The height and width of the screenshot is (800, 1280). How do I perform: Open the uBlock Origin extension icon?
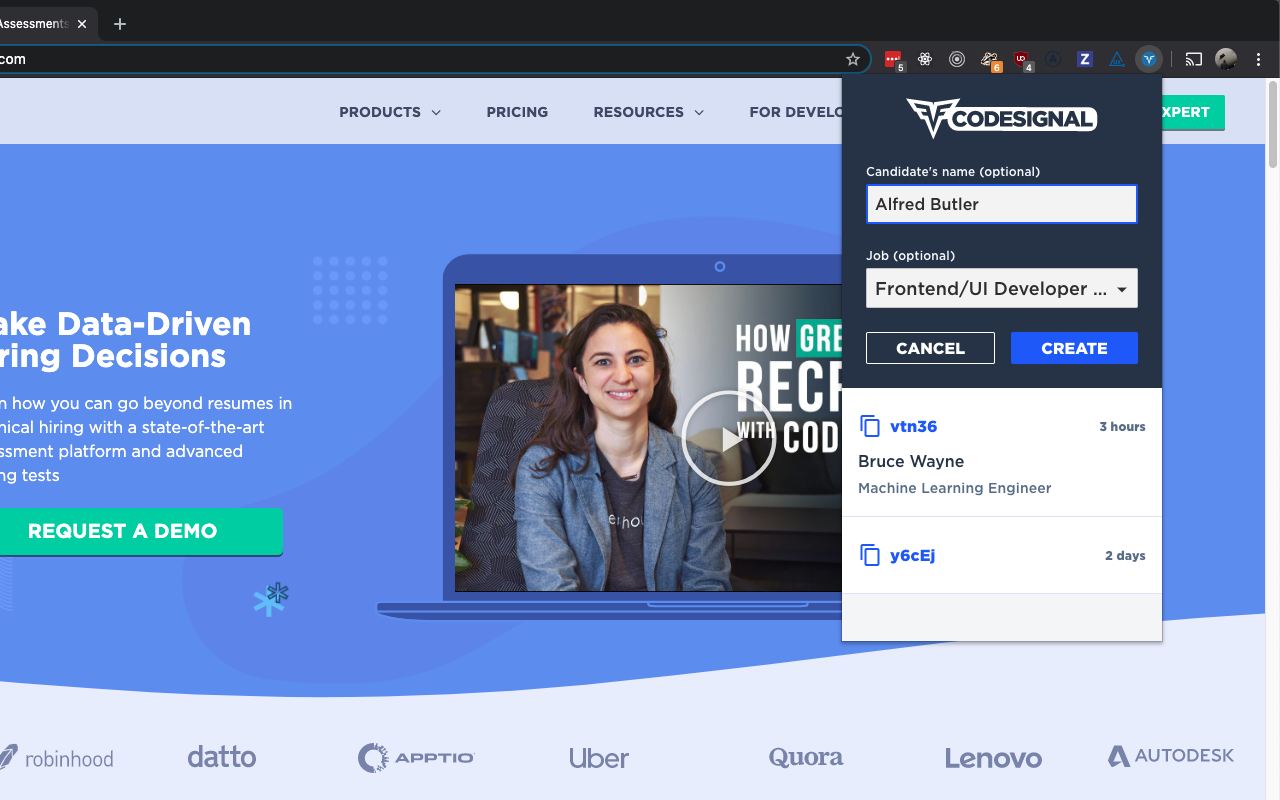1022,60
